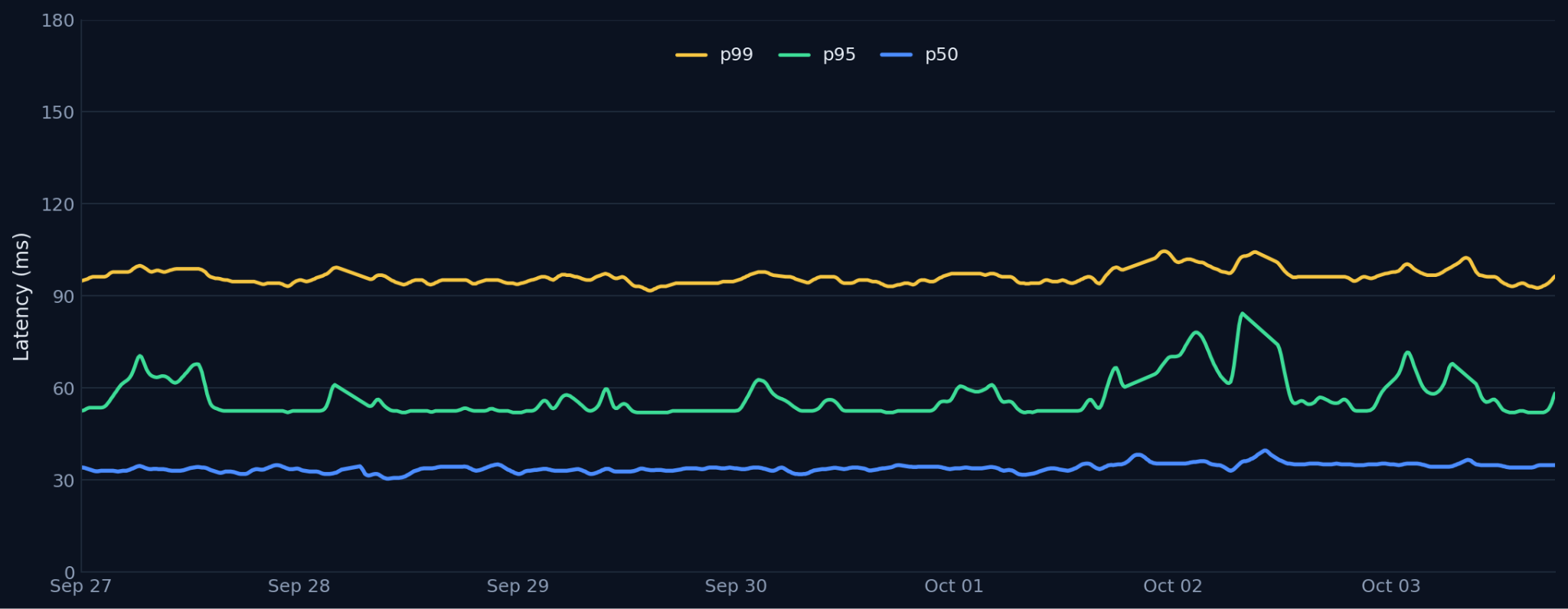The height and width of the screenshot is (609, 1568).
Task: Click the highest peak of the blue p50 line
Action: tap(1265, 451)
